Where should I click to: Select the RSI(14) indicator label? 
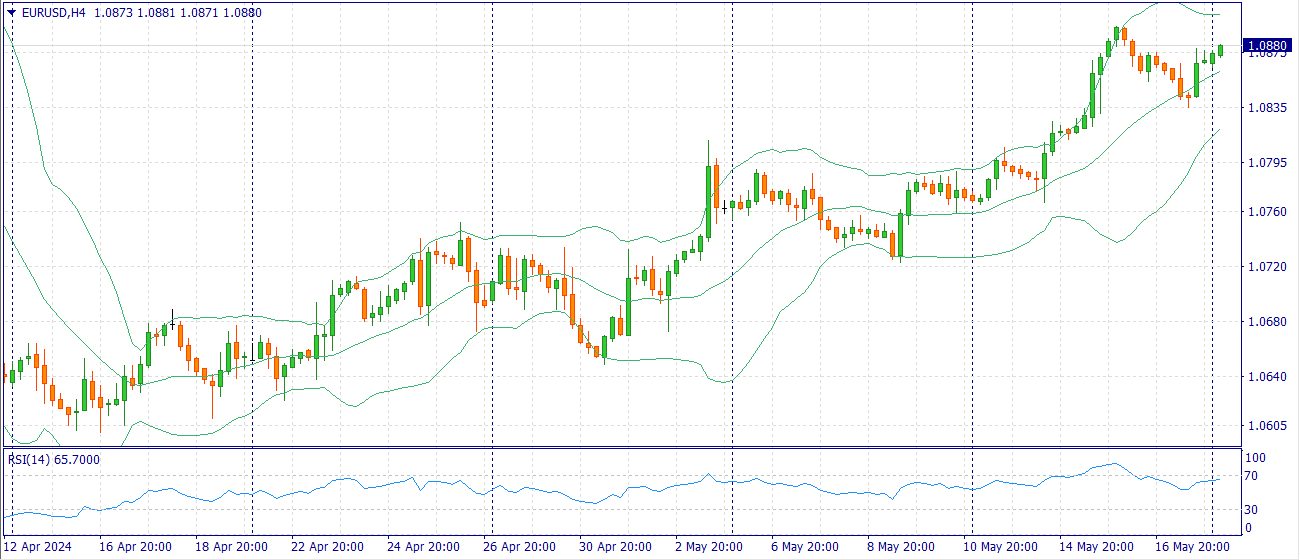click(29, 459)
